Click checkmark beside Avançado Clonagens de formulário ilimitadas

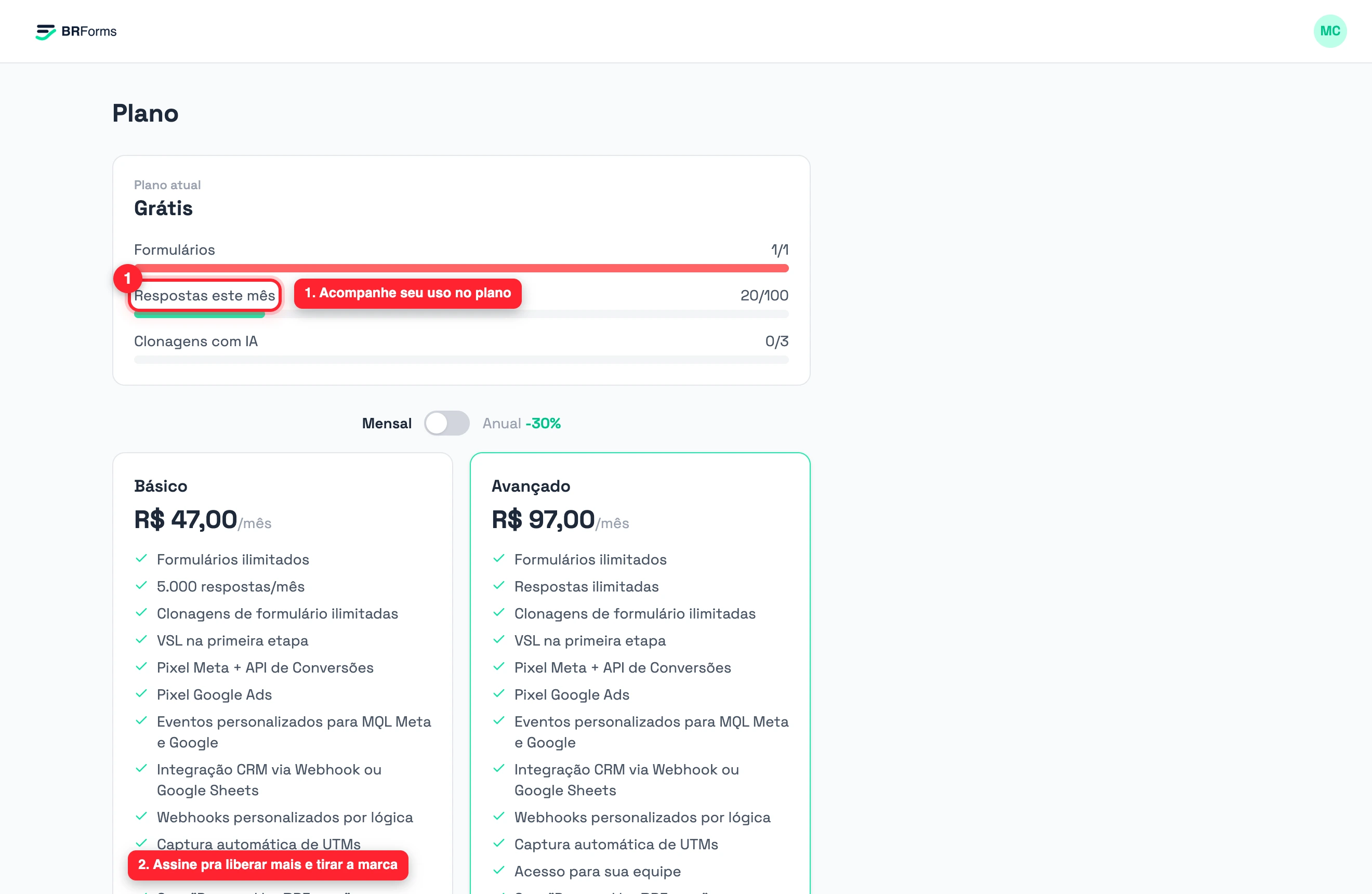(498, 613)
